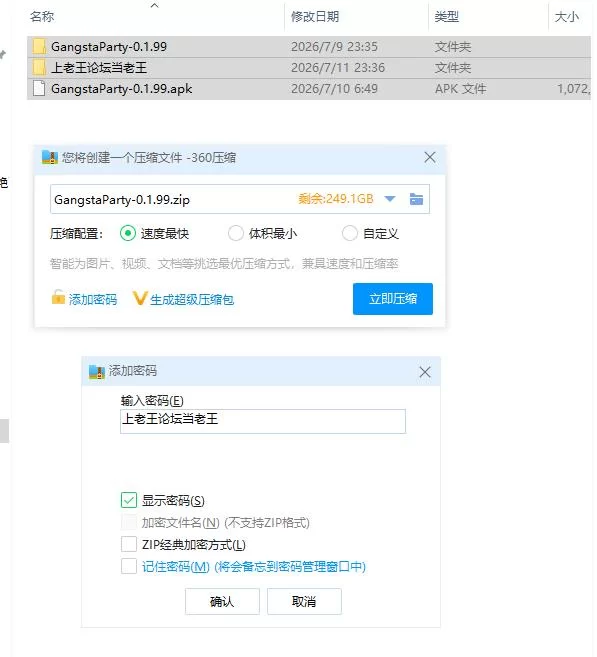Image resolution: width=597 pixels, height=657 pixels.
Task: Uncheck the 显示密码 checkbox
Action: [x=129, y=500]
